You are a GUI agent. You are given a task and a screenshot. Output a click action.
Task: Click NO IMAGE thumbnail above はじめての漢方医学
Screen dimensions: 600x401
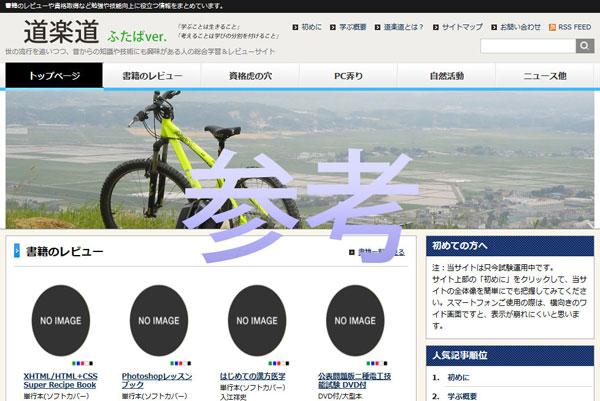[257, 321]
